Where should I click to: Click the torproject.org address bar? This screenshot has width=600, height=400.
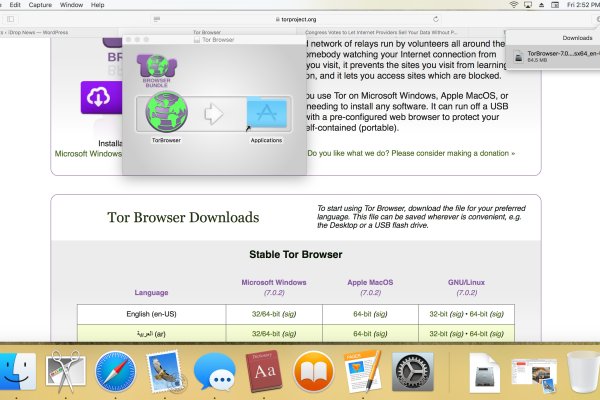[x=300, y=18]
